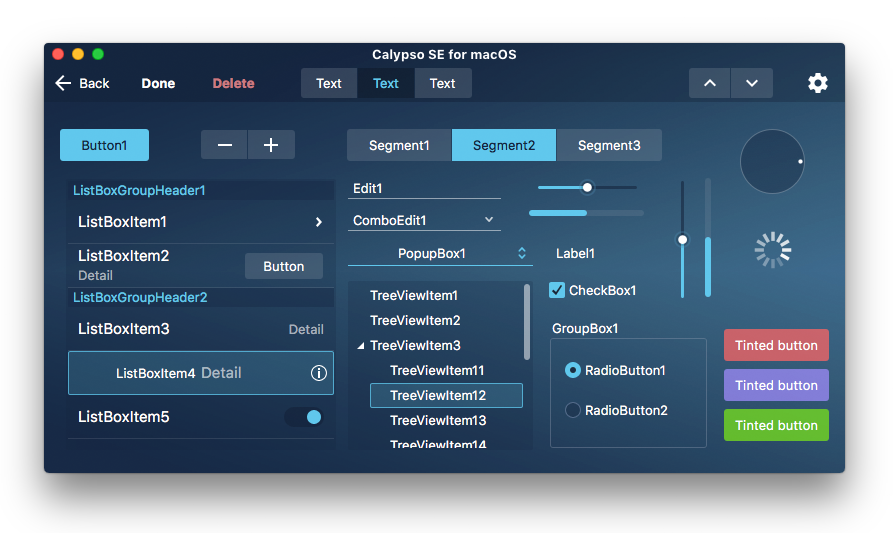Image resolution: width=895 pixels, height=533 pixels.
Task: Click the round dial knob control
Action: pos(772,161)
